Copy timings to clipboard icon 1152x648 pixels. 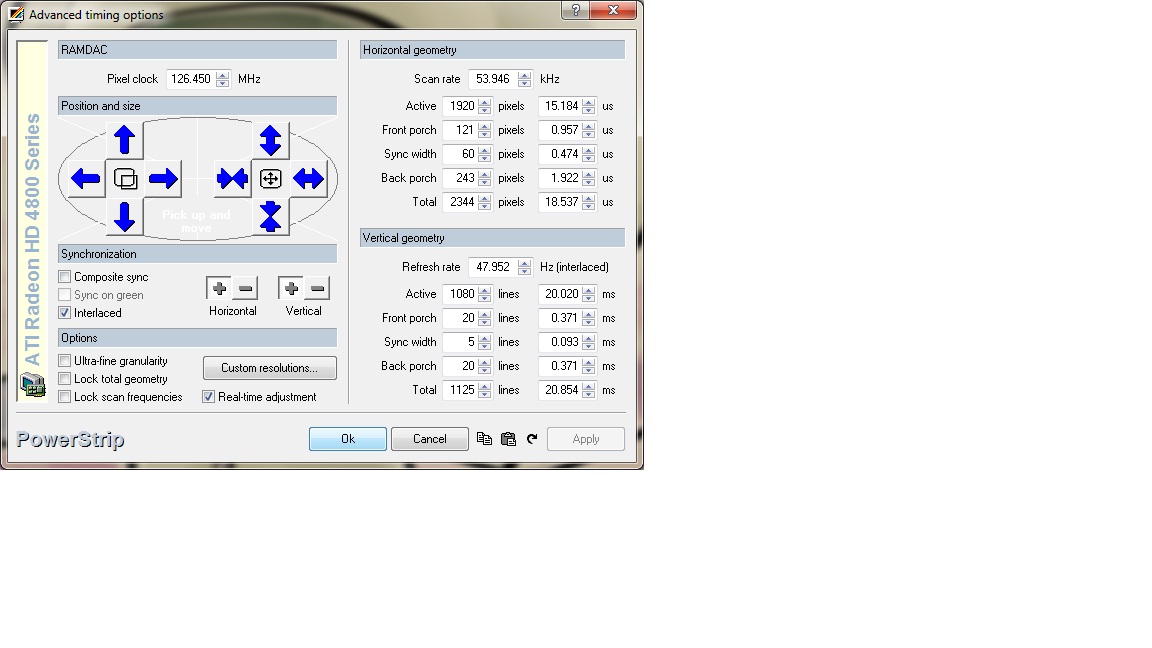(x=484, y=439)
